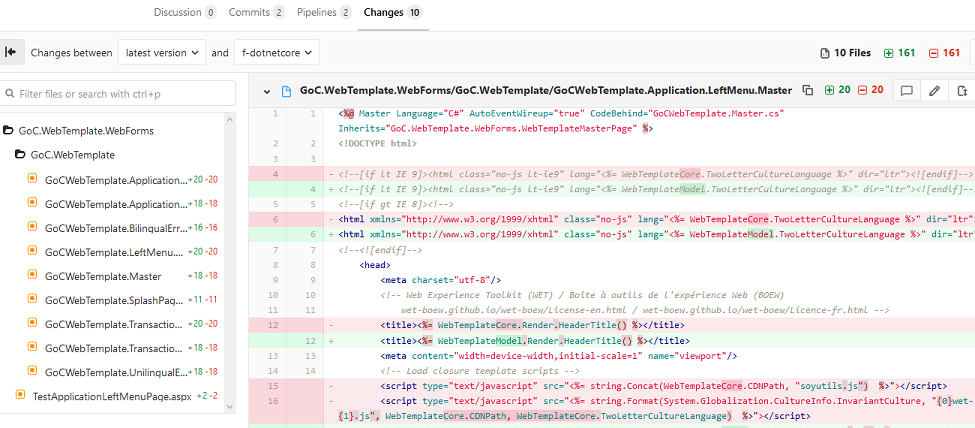The width and height of the screenshot is (975, 428).
Task: Click the '10 Files' count text
Action: (x=853, y=53)
